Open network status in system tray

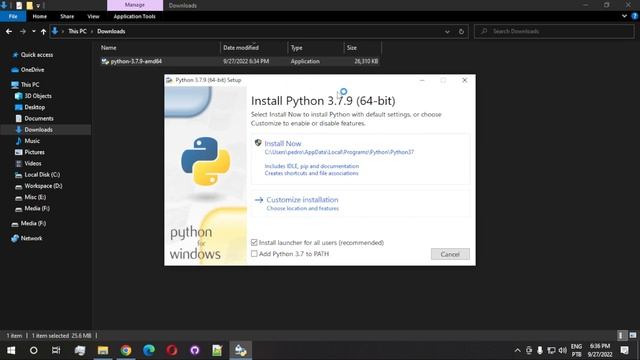551,350
